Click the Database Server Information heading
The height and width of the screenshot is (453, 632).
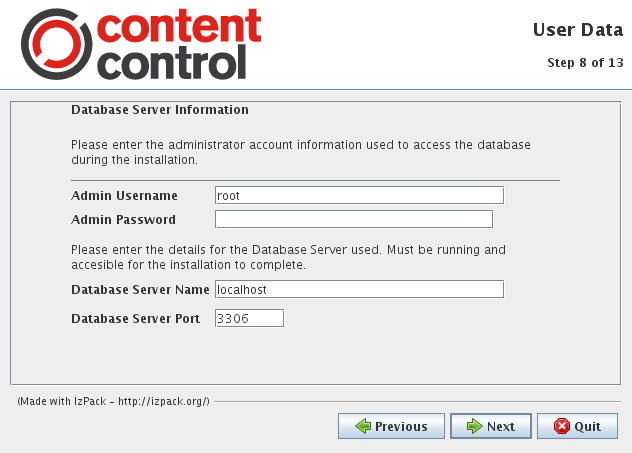160,110
